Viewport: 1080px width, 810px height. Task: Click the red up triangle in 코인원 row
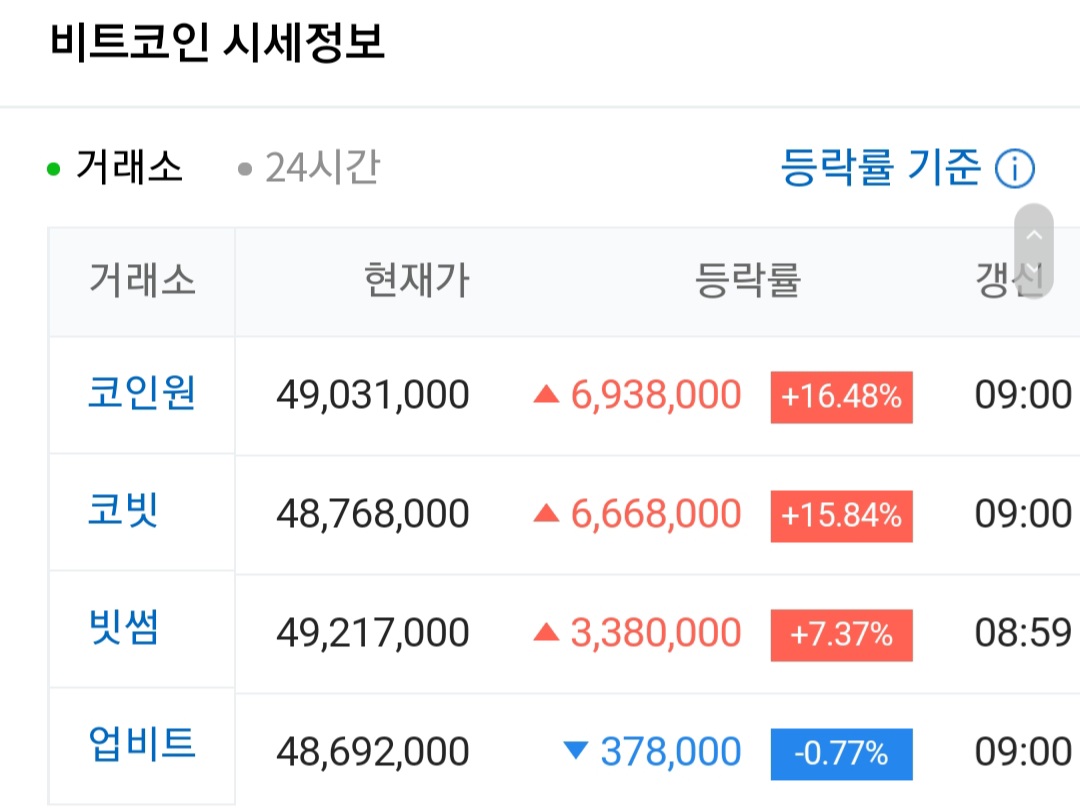coord(545,396)
